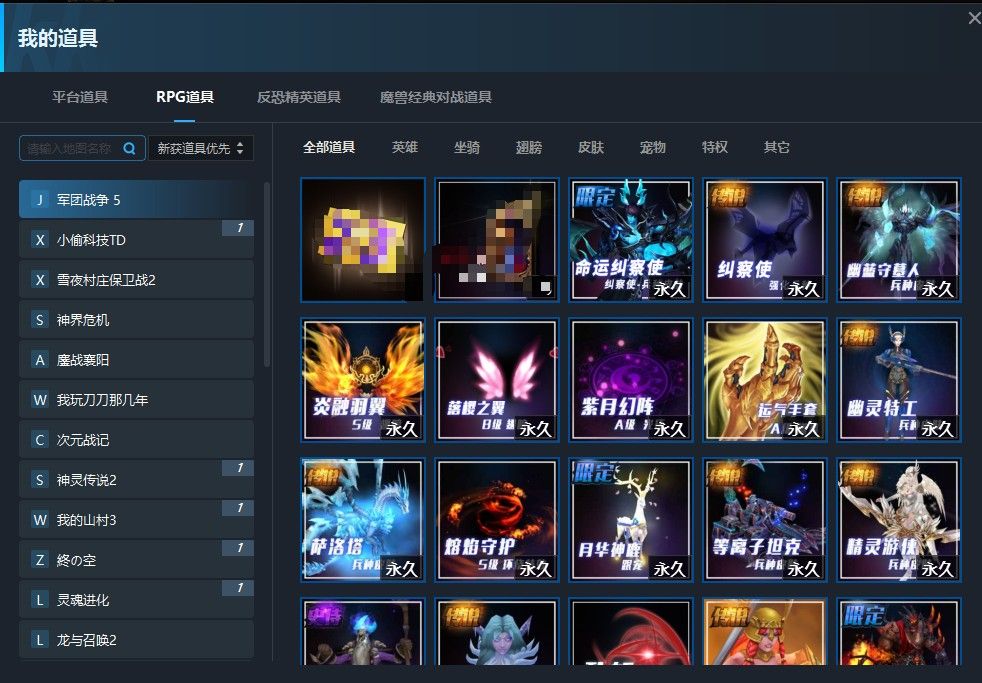Select the 次元战记 map

(x=137, y=440)
